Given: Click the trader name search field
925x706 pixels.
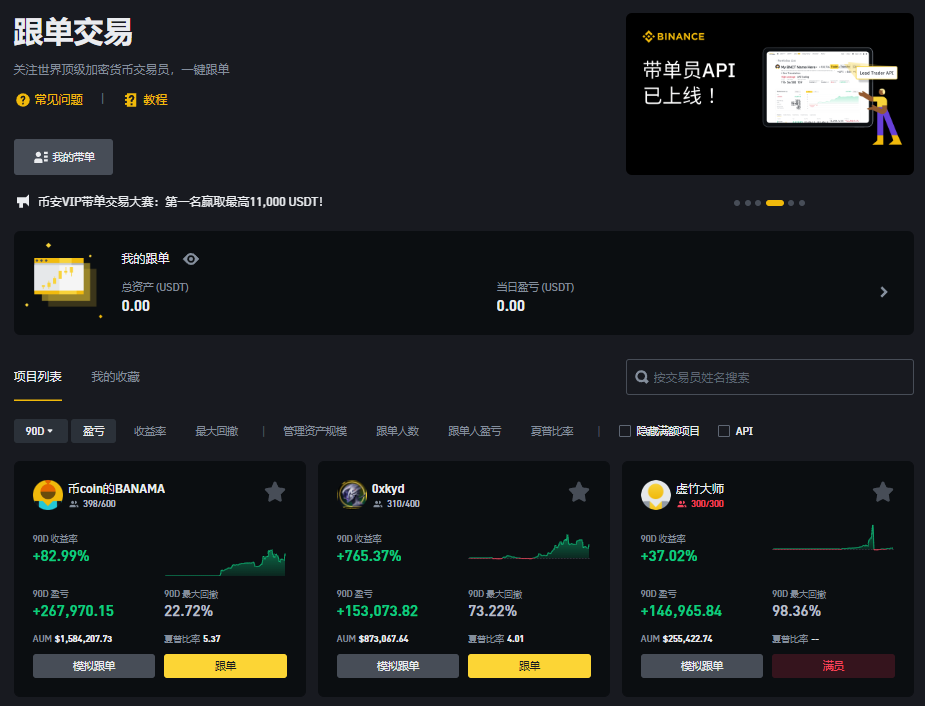Looking at the screenshot, I should point(770,377).
